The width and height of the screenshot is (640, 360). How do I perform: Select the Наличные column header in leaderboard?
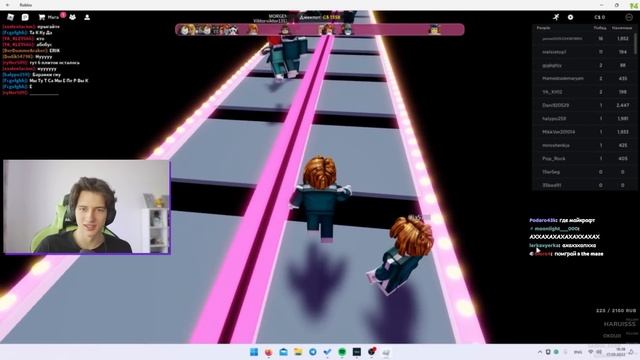622,28
